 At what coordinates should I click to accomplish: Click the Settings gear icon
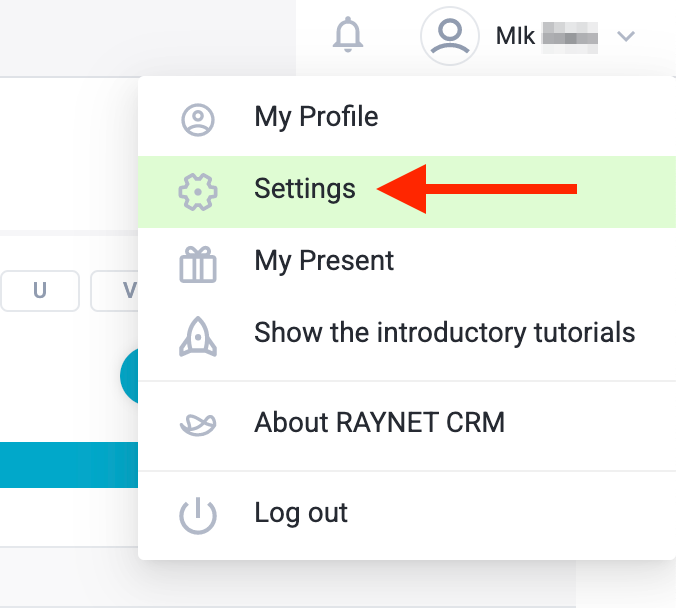[x=197, y=190]
